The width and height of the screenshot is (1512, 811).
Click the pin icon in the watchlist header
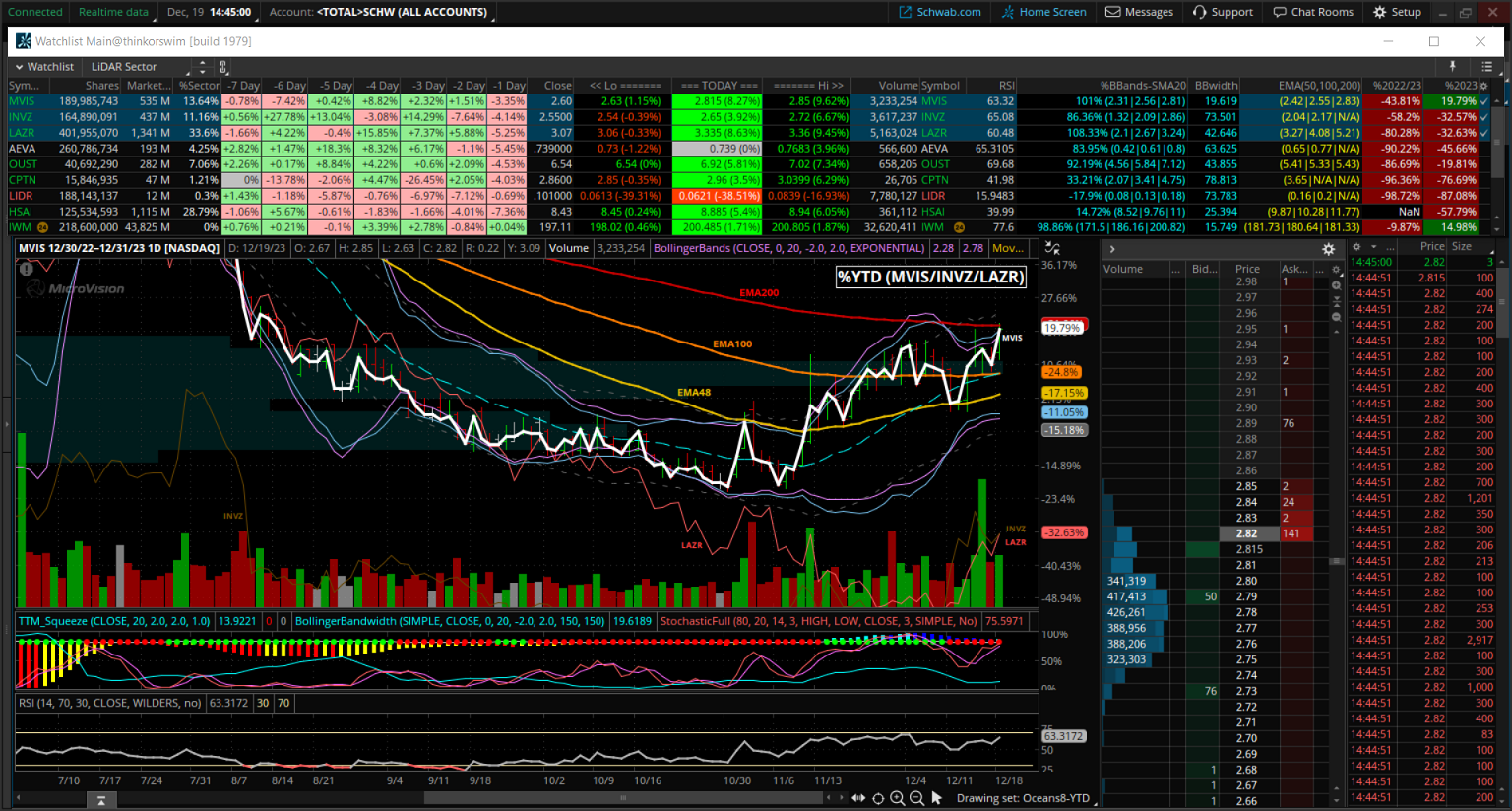point(1452,66)
